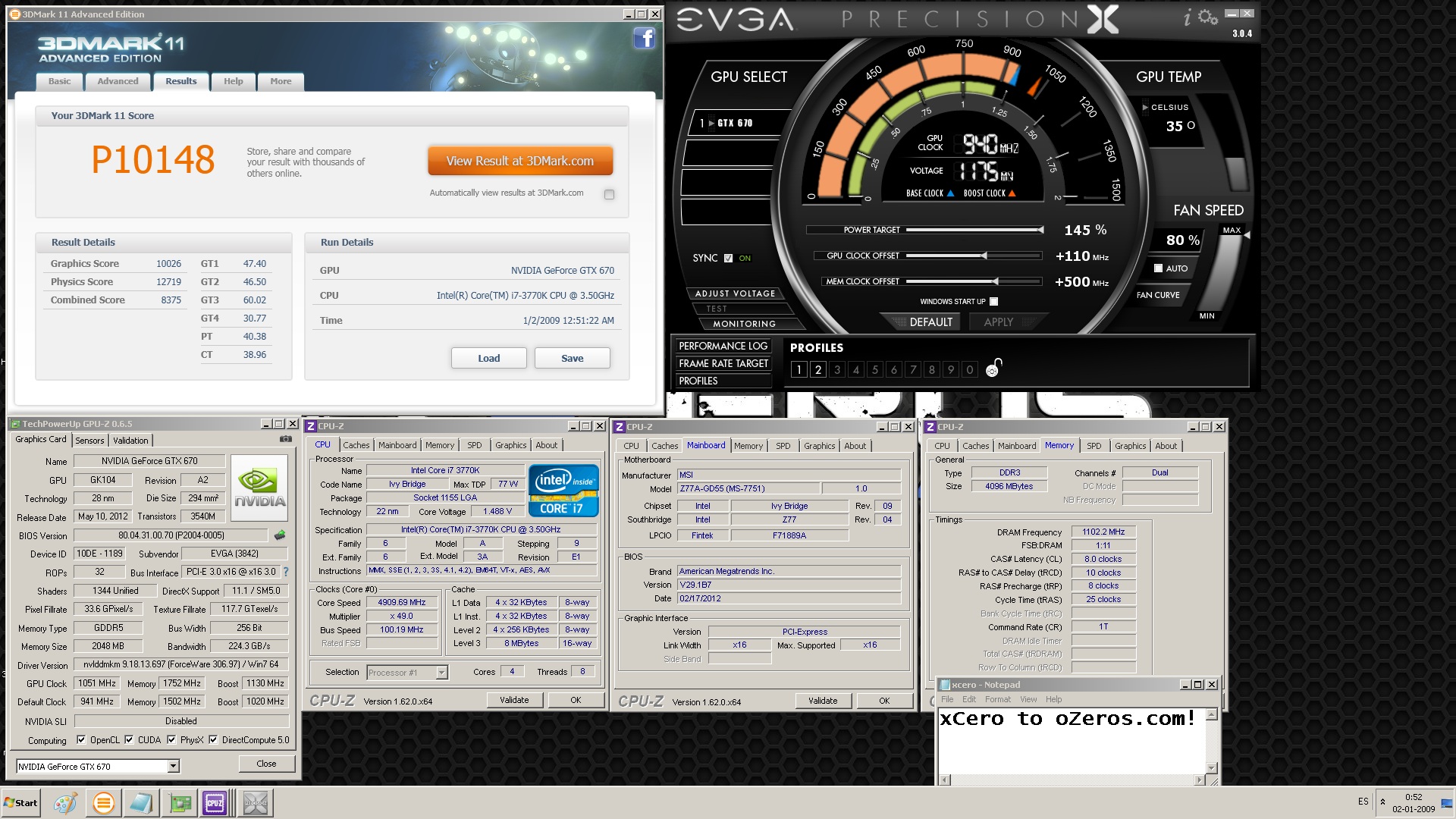Screen dimensions: 1456x819
Task: Click the Load button in 3DMark 11
Action: pos(488,358)
